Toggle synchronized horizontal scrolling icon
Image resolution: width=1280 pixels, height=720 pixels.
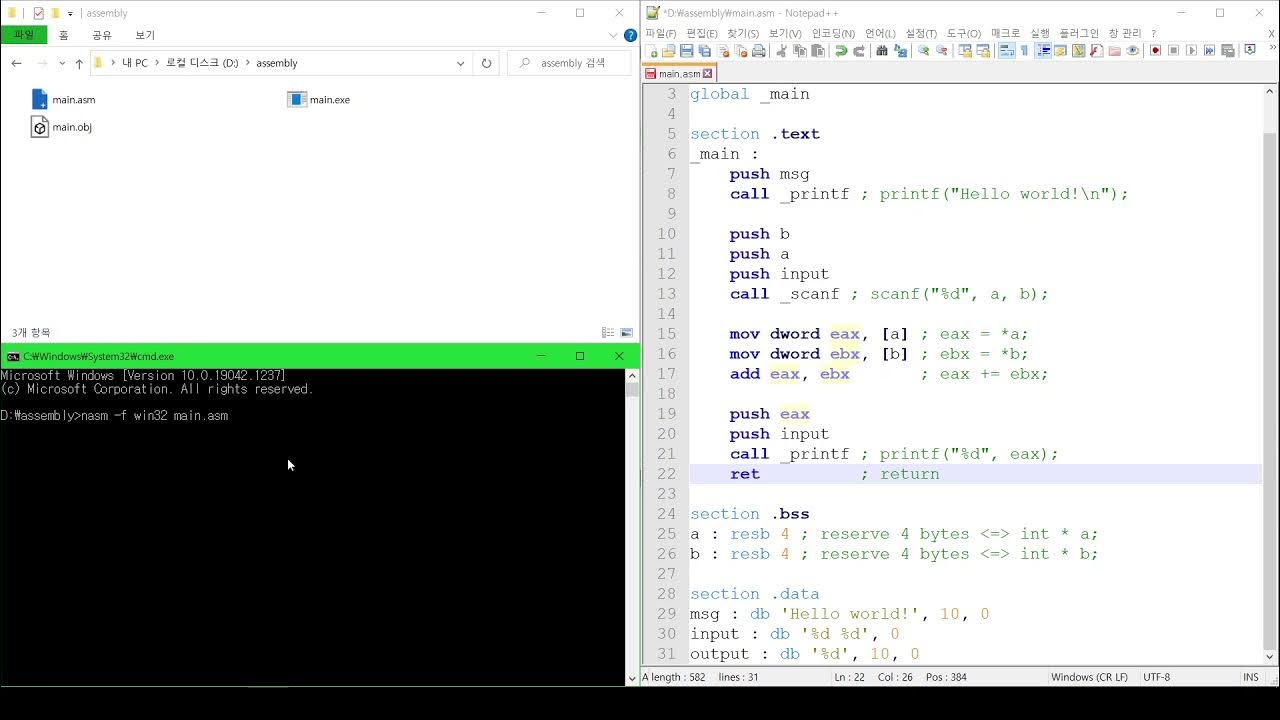(983, 50)
